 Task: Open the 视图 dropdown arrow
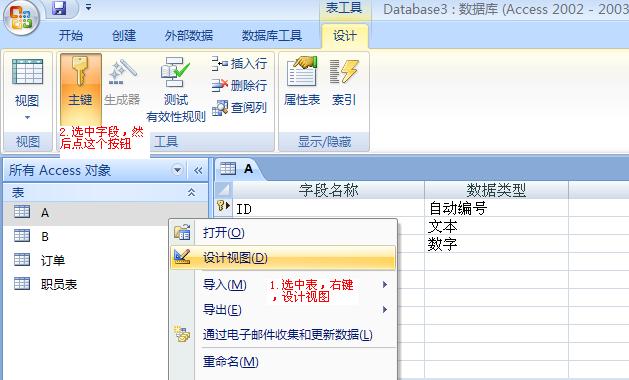coord(27,118)
